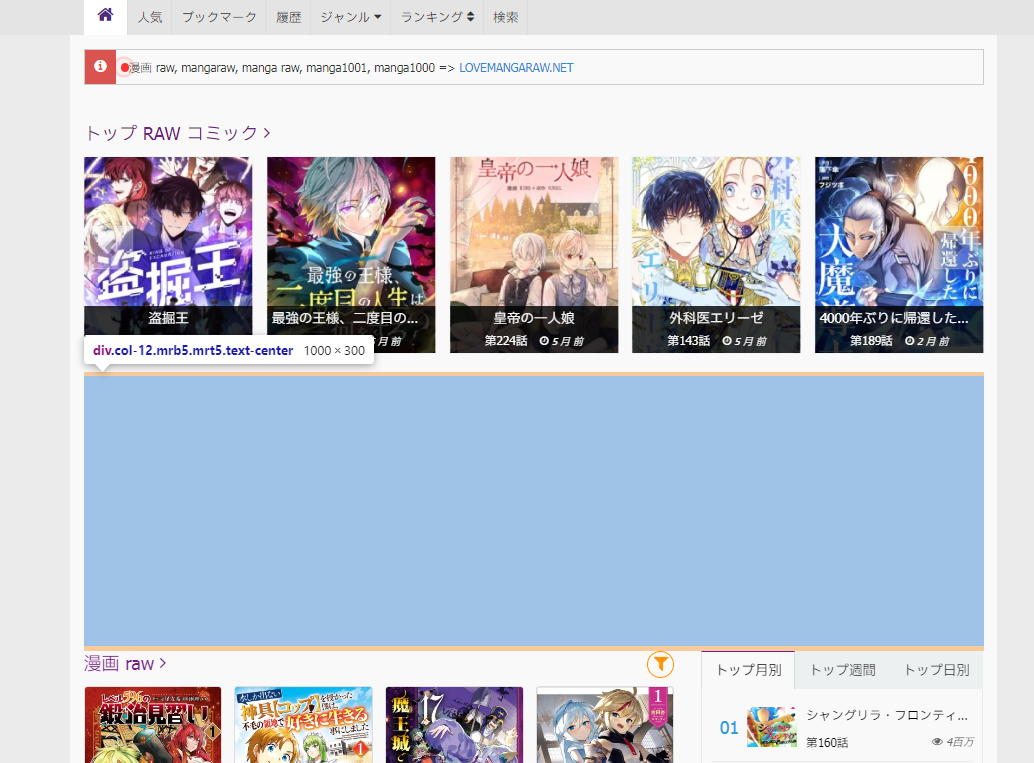Click the red info icon in notice bar
Screen dimensions: 1034x763
[x=100, y=67]
